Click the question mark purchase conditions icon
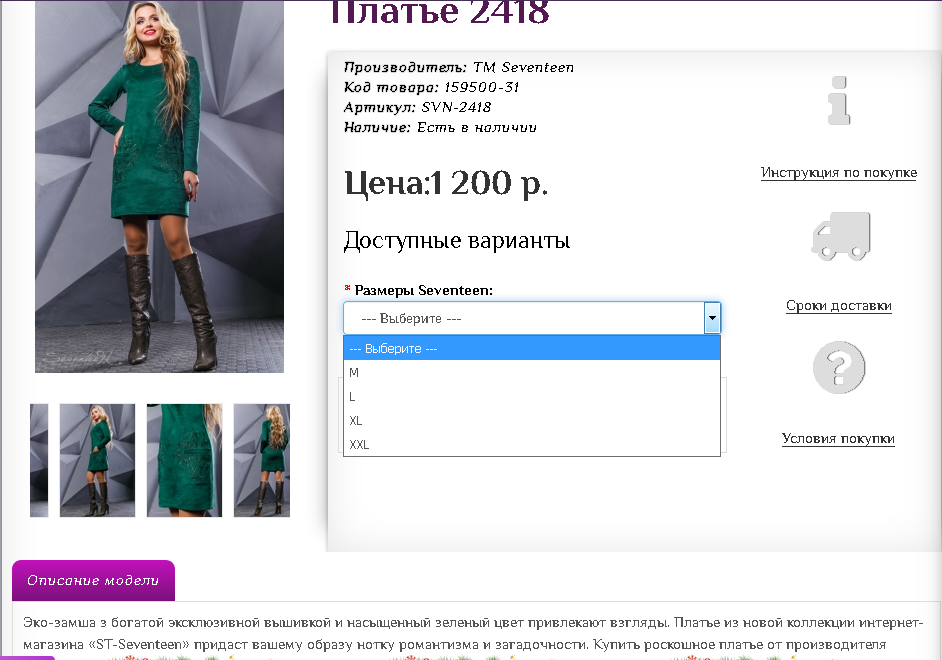The image size is (942, 660). coord(839,368)
